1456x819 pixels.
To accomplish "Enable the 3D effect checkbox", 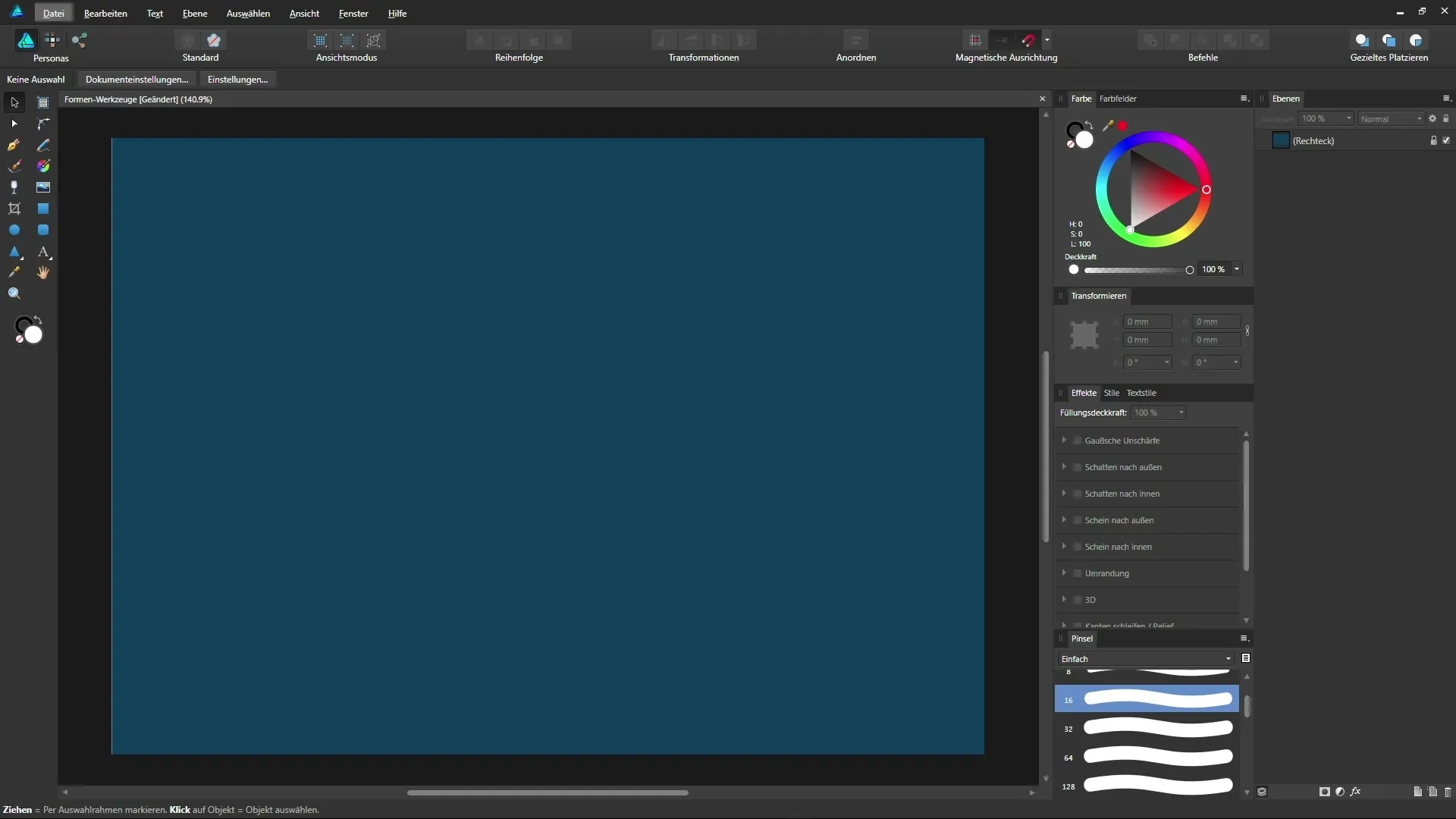I will tap(1078, 600).
